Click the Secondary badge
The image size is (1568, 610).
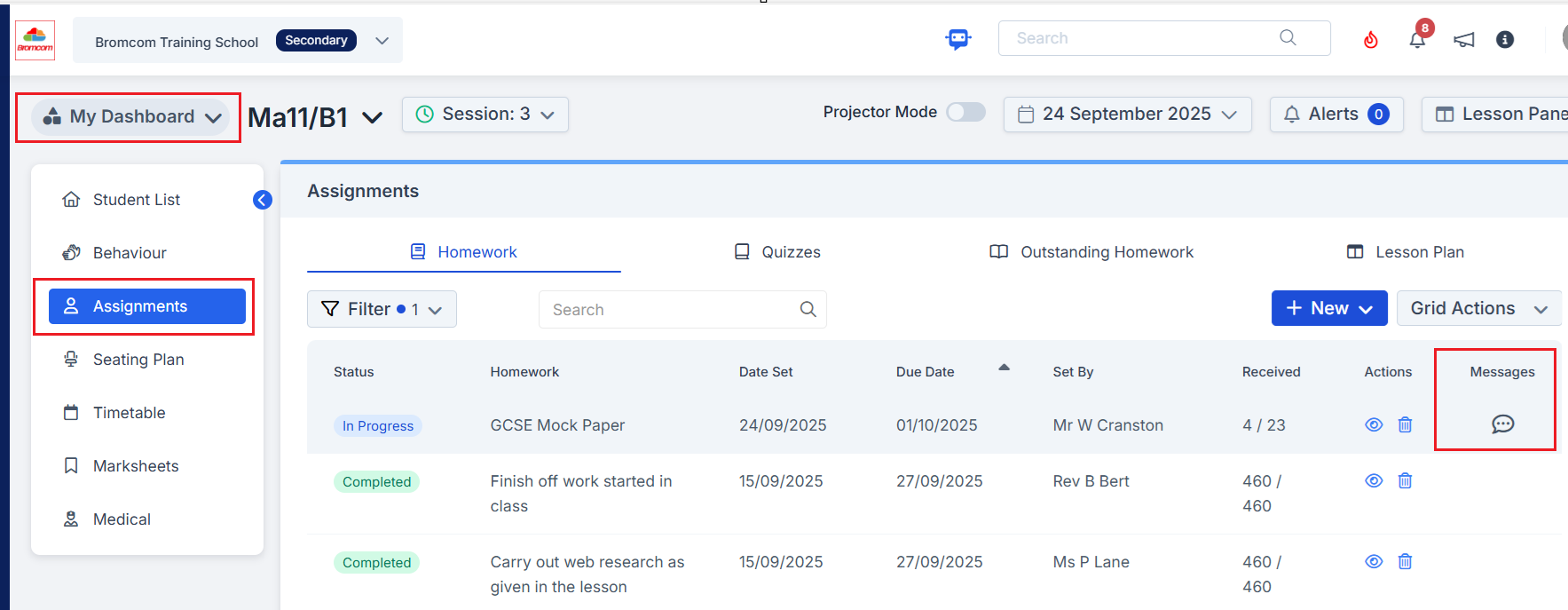coord(316,41)
